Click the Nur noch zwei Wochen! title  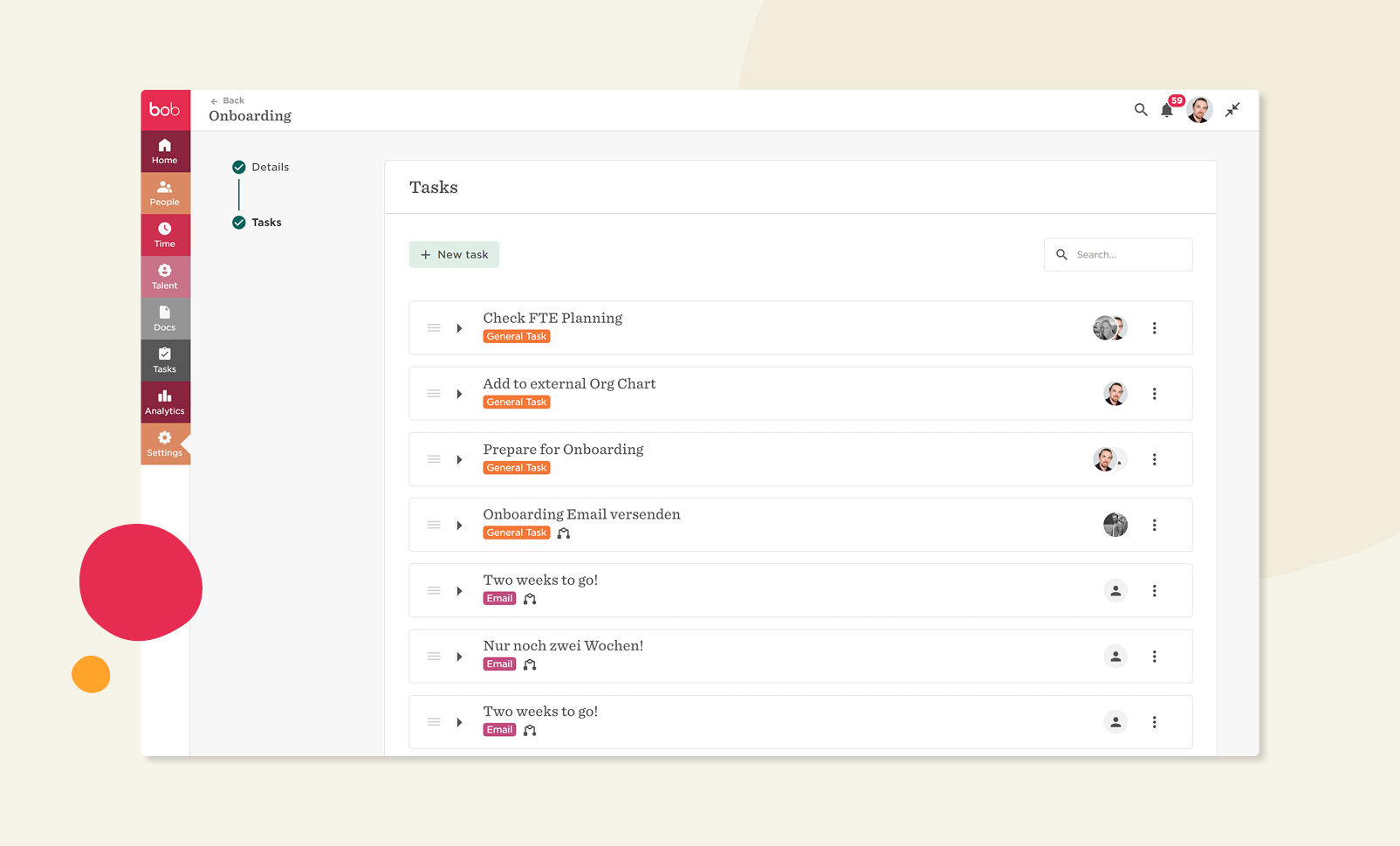coord(563,646)
